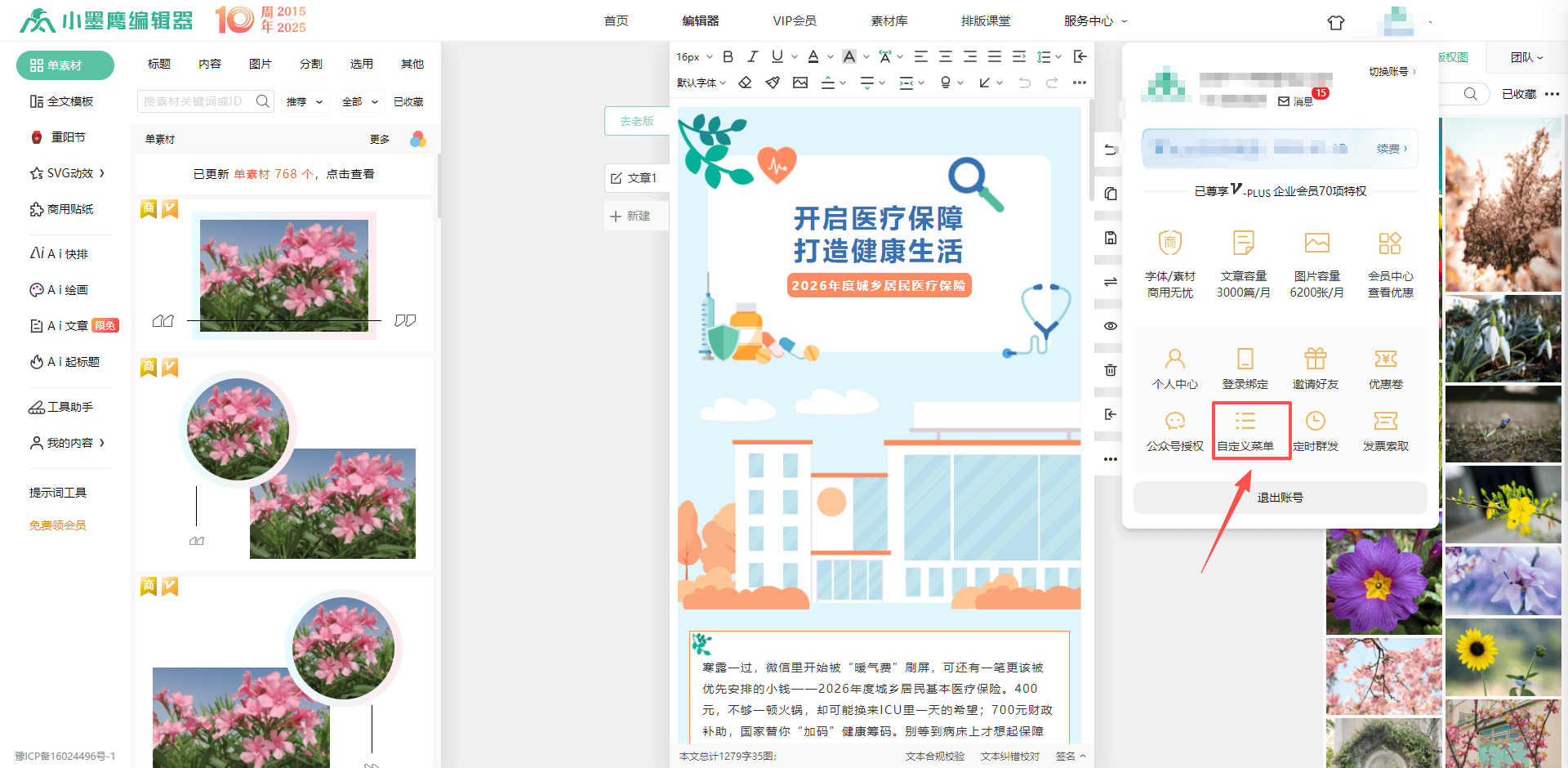Viewport: 1568px width, 768px height.
Task: Click the material keyword search field
Action: coord(196,101)
